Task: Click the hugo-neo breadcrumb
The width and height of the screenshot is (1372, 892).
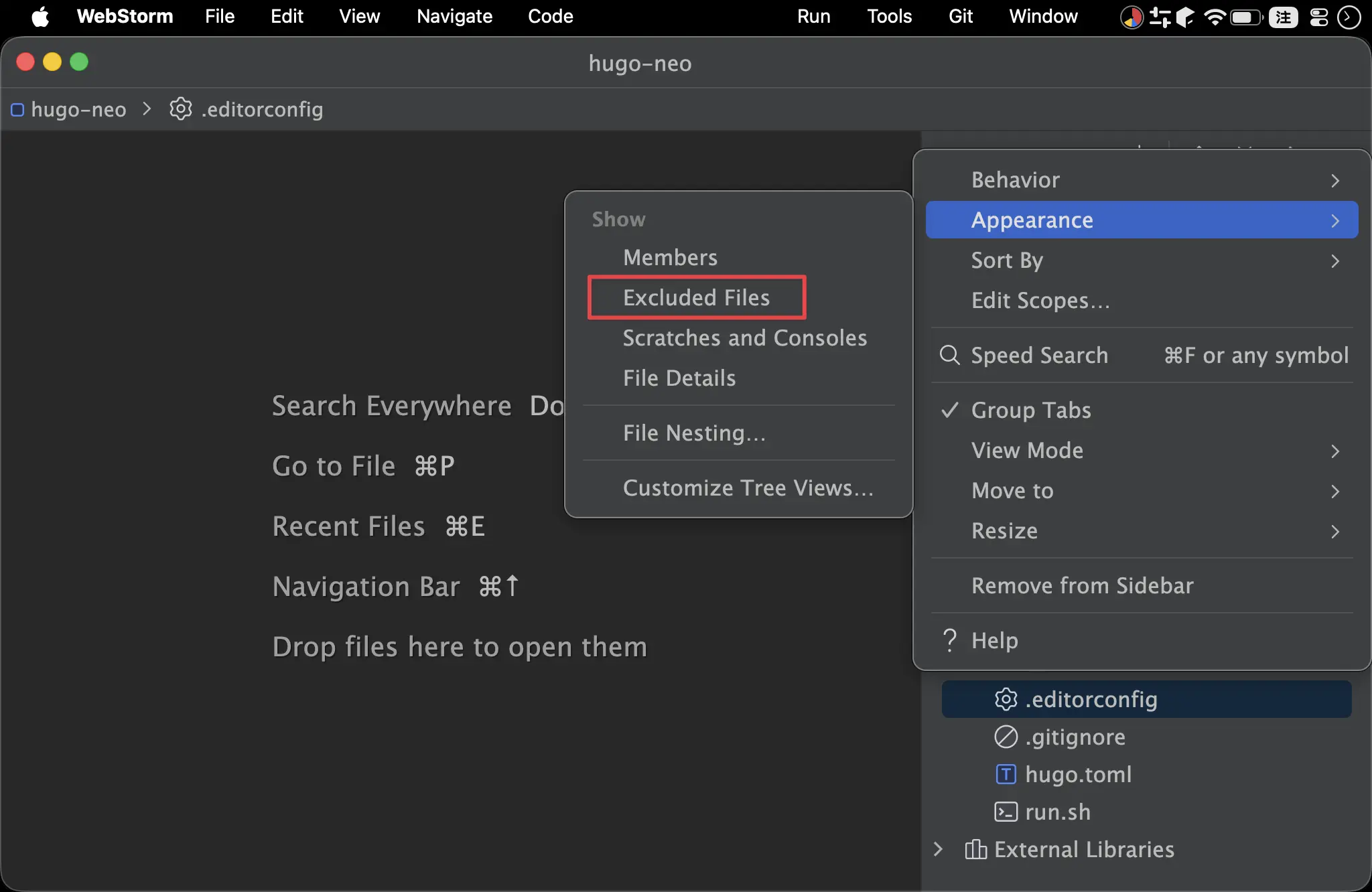Action: pyautogui.click(x=69, y=109)
